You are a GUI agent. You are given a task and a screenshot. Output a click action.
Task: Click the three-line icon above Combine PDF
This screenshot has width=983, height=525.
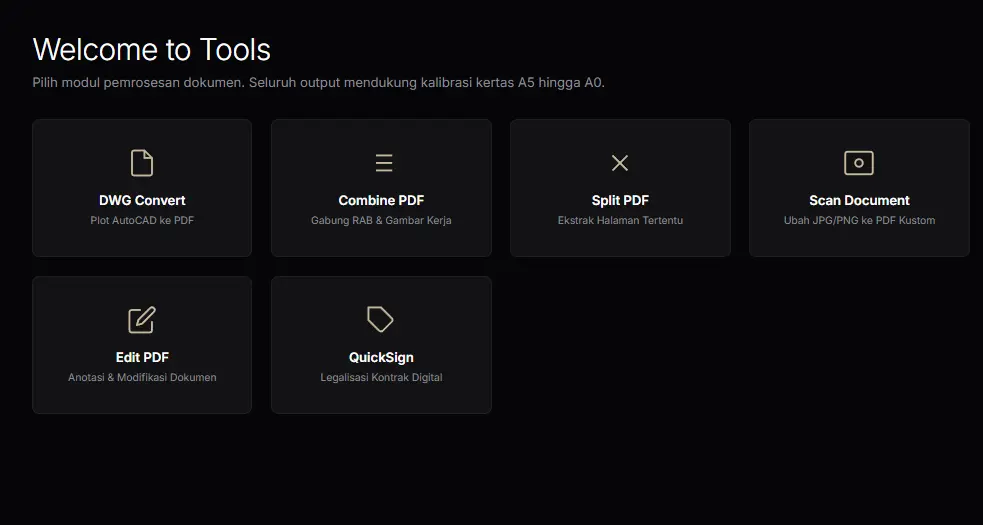381,163
